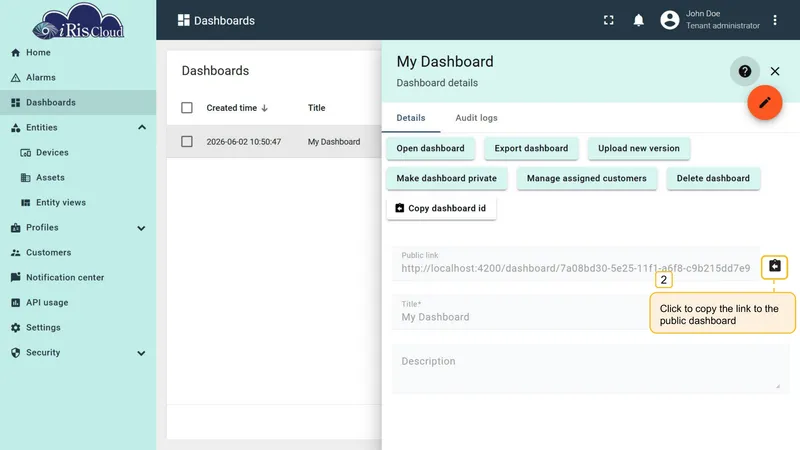This screenshot has height=450, width=800.
Task: Open Notification center in the sidebar
Action: point(78,278)
